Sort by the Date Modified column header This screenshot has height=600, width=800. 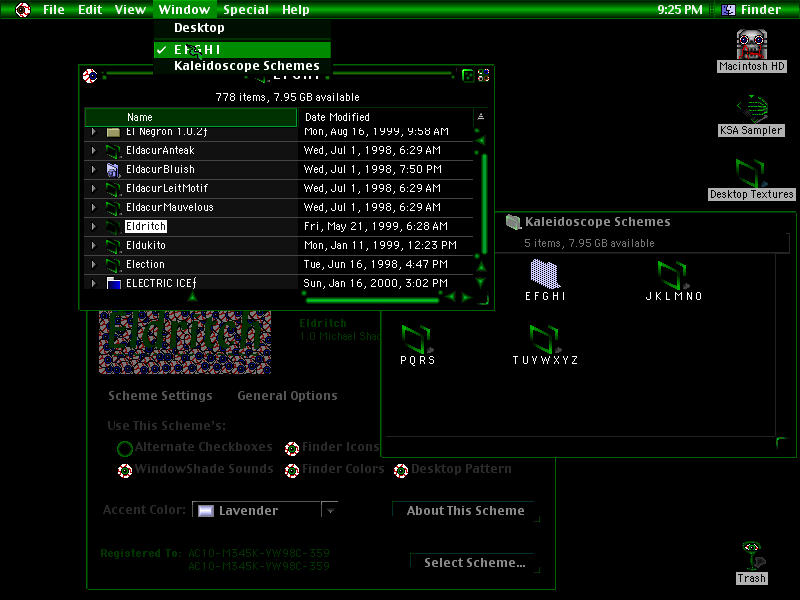[385, 117]
